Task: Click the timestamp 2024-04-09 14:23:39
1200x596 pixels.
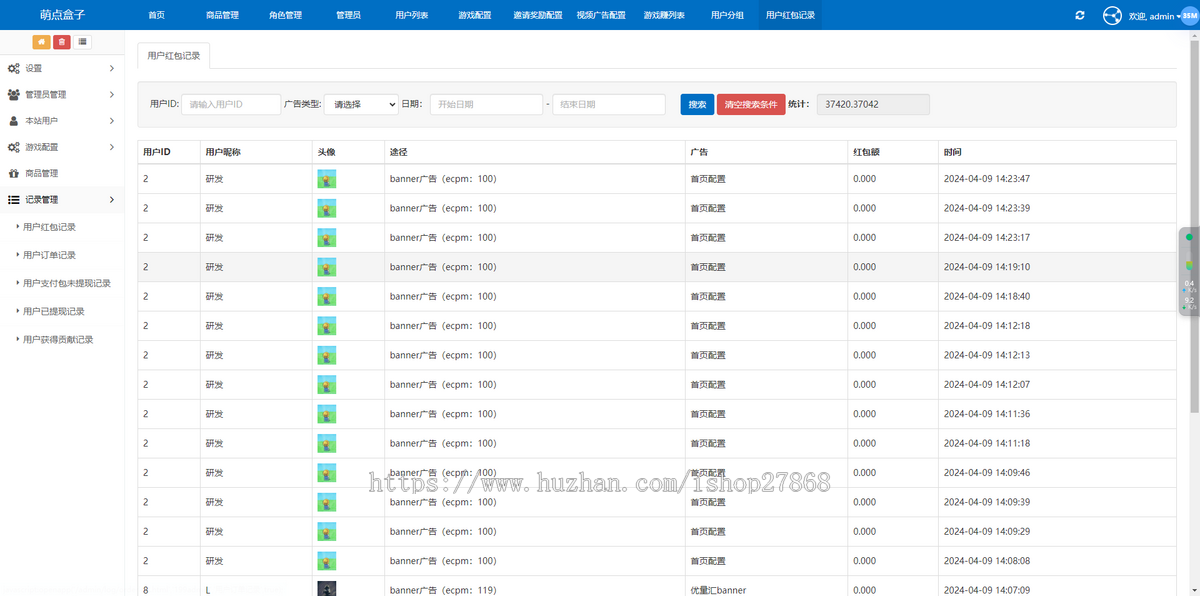Action: [987, 208]
